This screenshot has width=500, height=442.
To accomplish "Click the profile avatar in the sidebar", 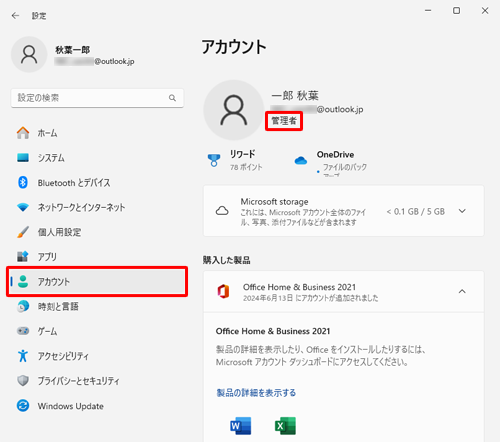I will click(x=29, y=54).
